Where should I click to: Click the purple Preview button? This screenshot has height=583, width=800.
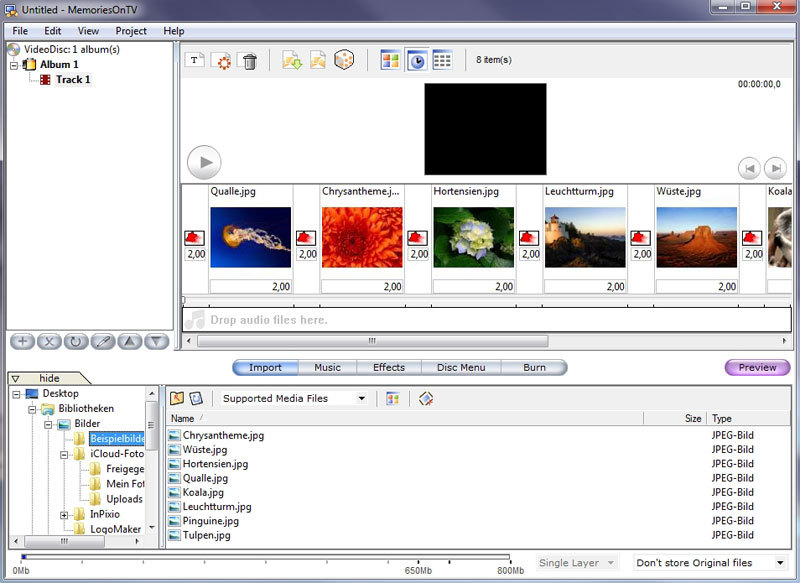click(x=757, y=367)
